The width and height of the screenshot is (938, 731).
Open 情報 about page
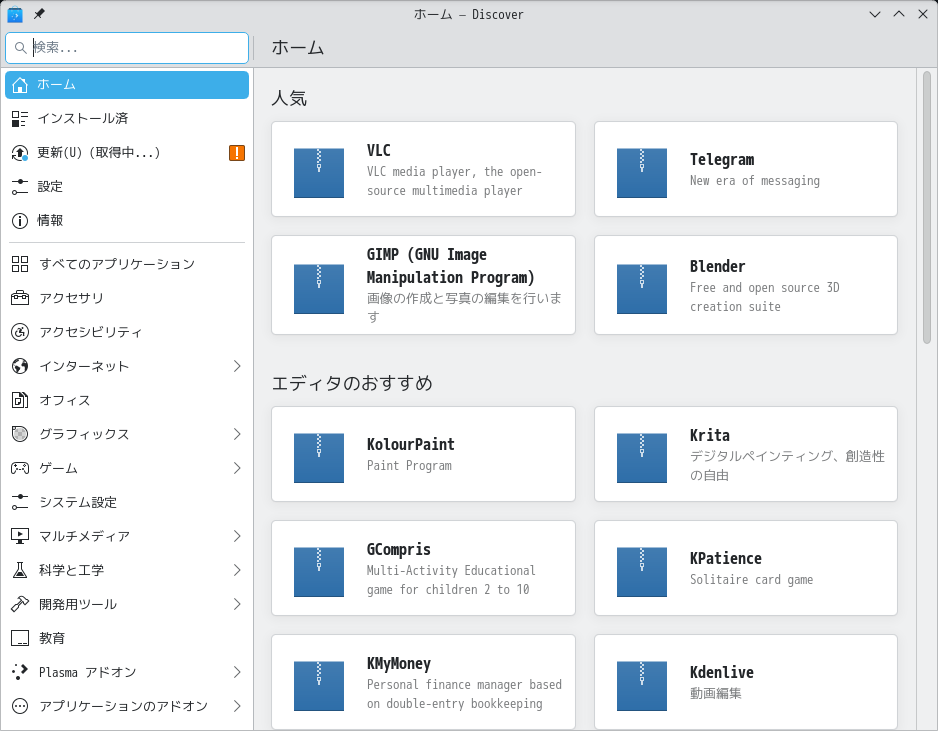click(x=127, y=221)
